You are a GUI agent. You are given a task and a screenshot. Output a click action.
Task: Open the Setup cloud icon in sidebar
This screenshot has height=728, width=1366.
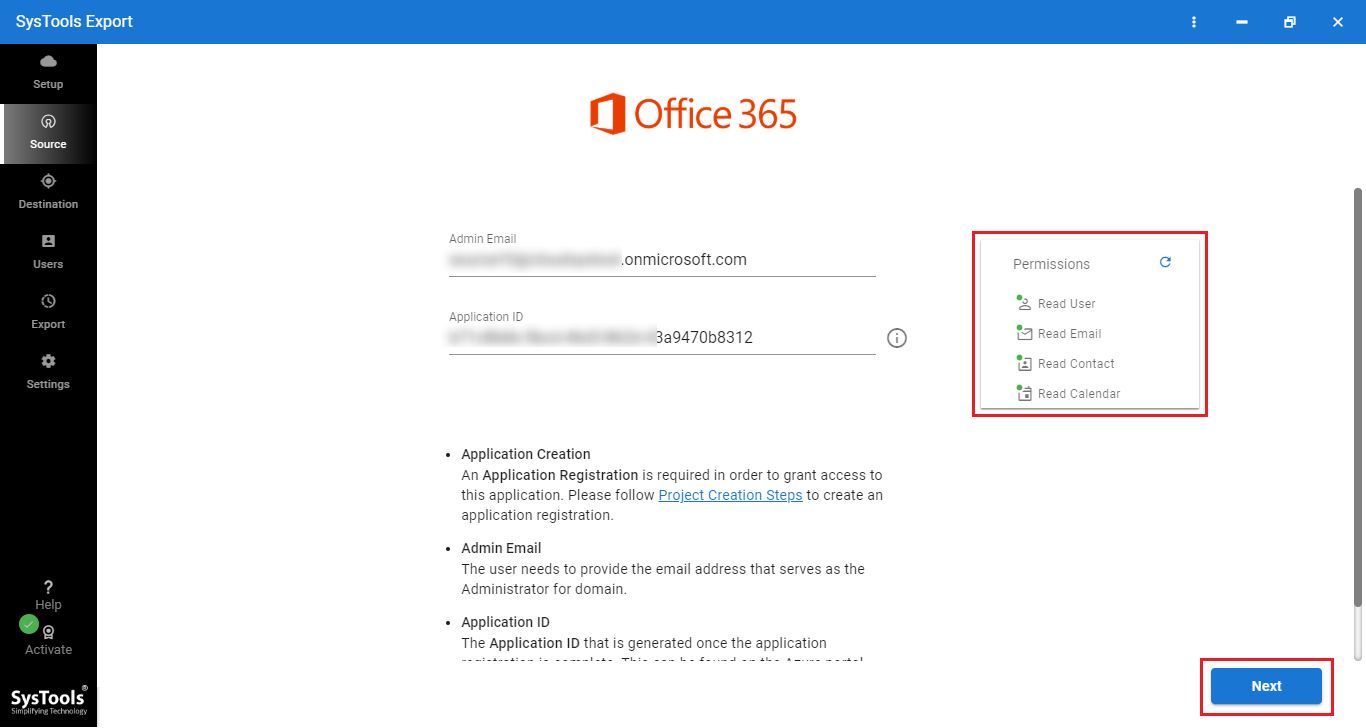pyautogui.click(x=48, y=62)
